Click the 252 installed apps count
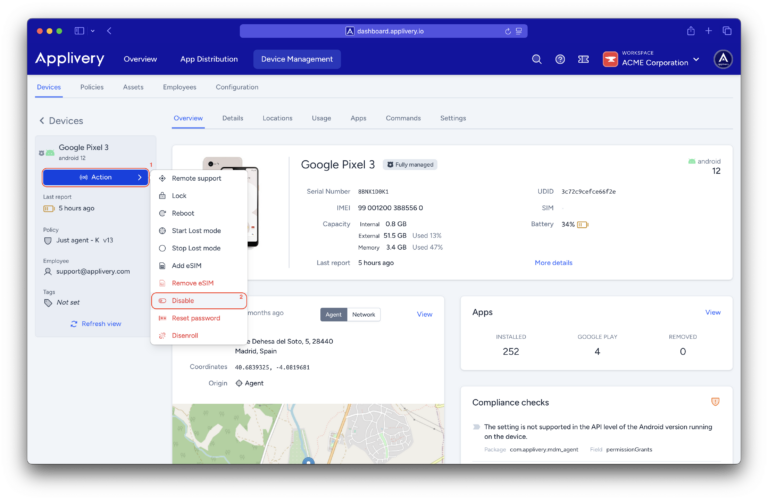The width and height of the screenshot is (768, 500). pos(511,352)
